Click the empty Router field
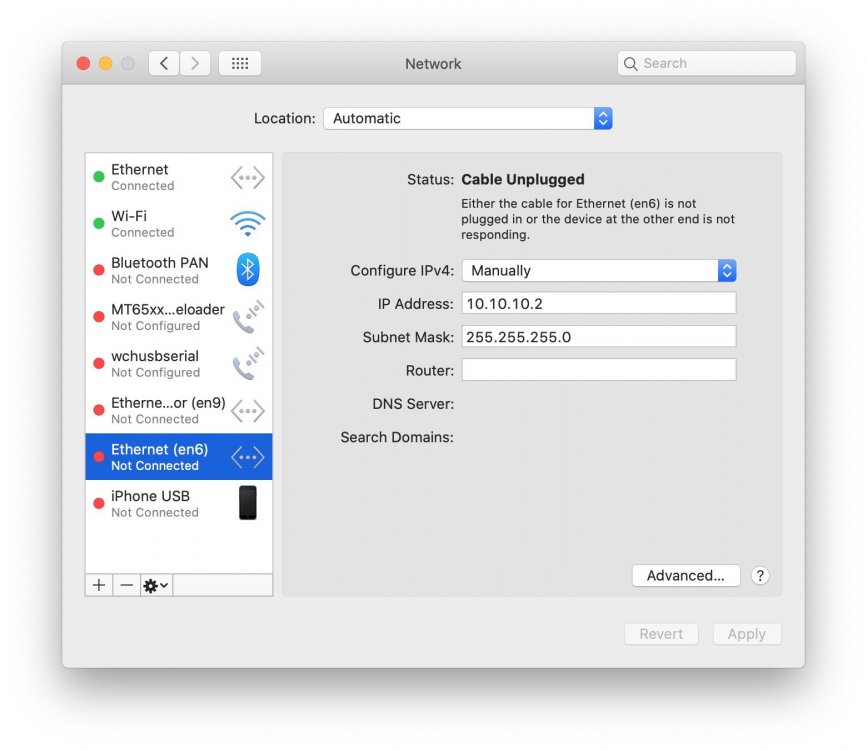The image size is (867, 750). coord(599,370)
